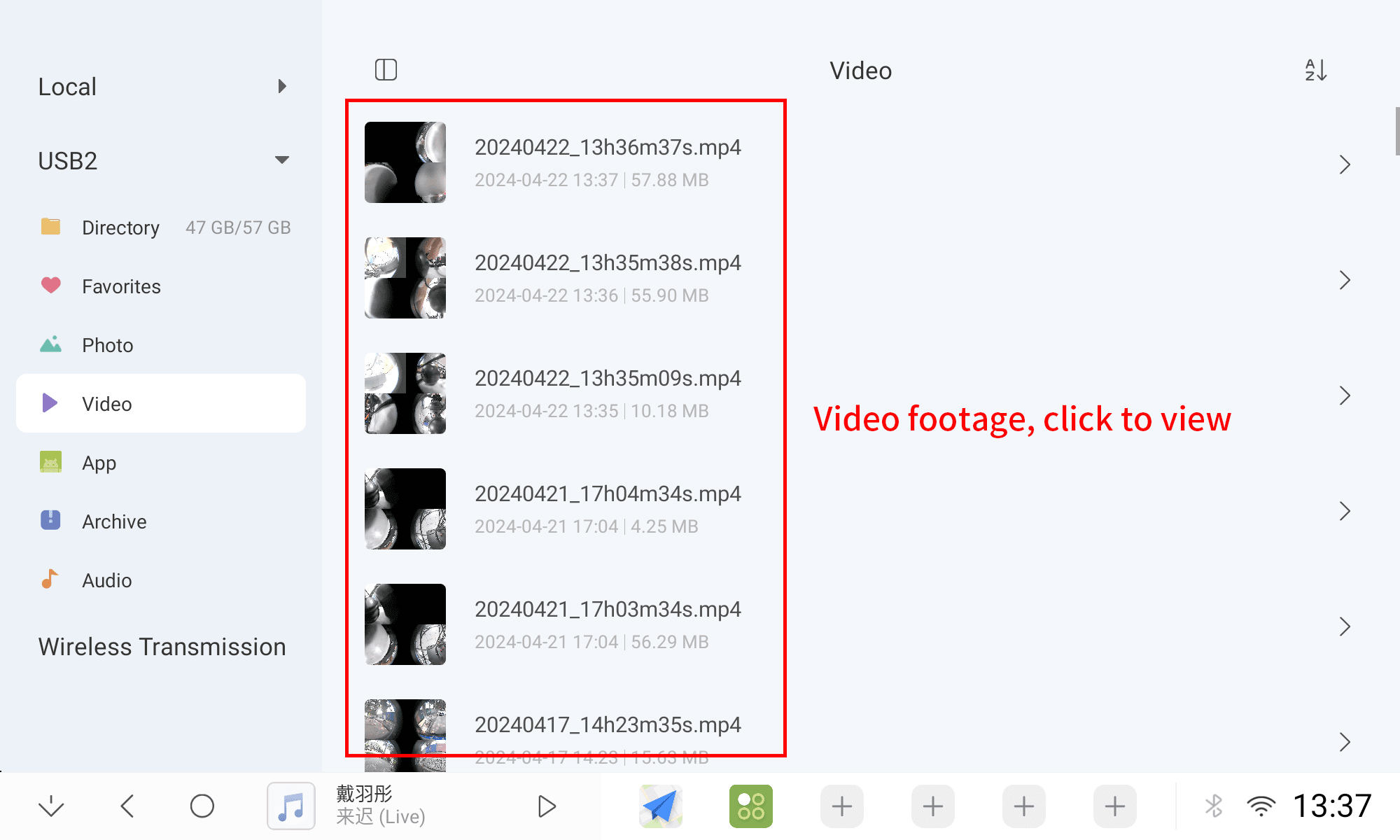This screenshot has width=1400, height=840.
Task: Open the green app grid launcher
Action: pyautogui.click(x=750, y=806)
